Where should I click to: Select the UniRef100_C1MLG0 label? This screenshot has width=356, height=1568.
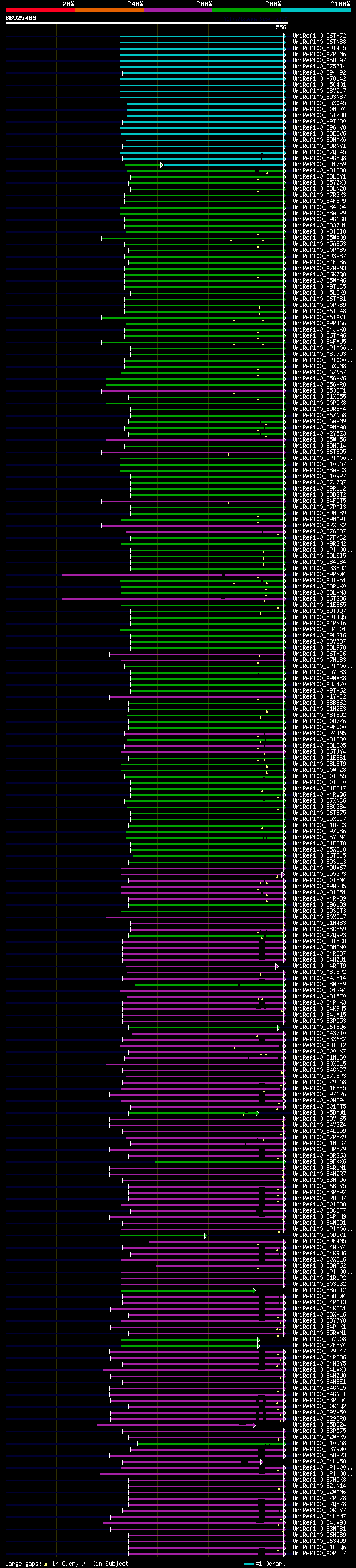pos(319,1058)
